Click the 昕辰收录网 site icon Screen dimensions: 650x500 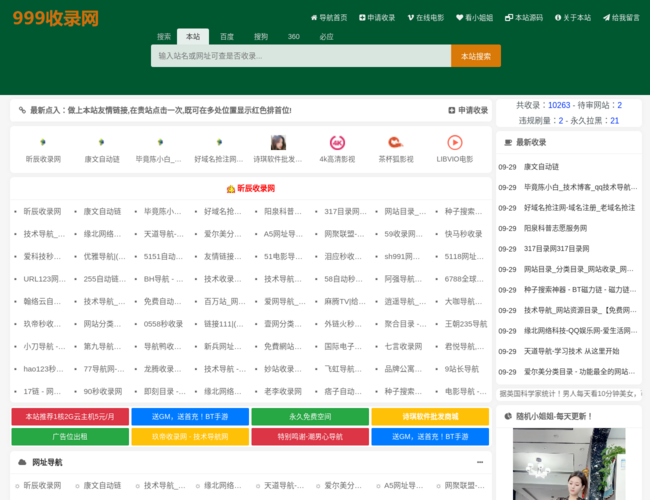coord(43,143)
